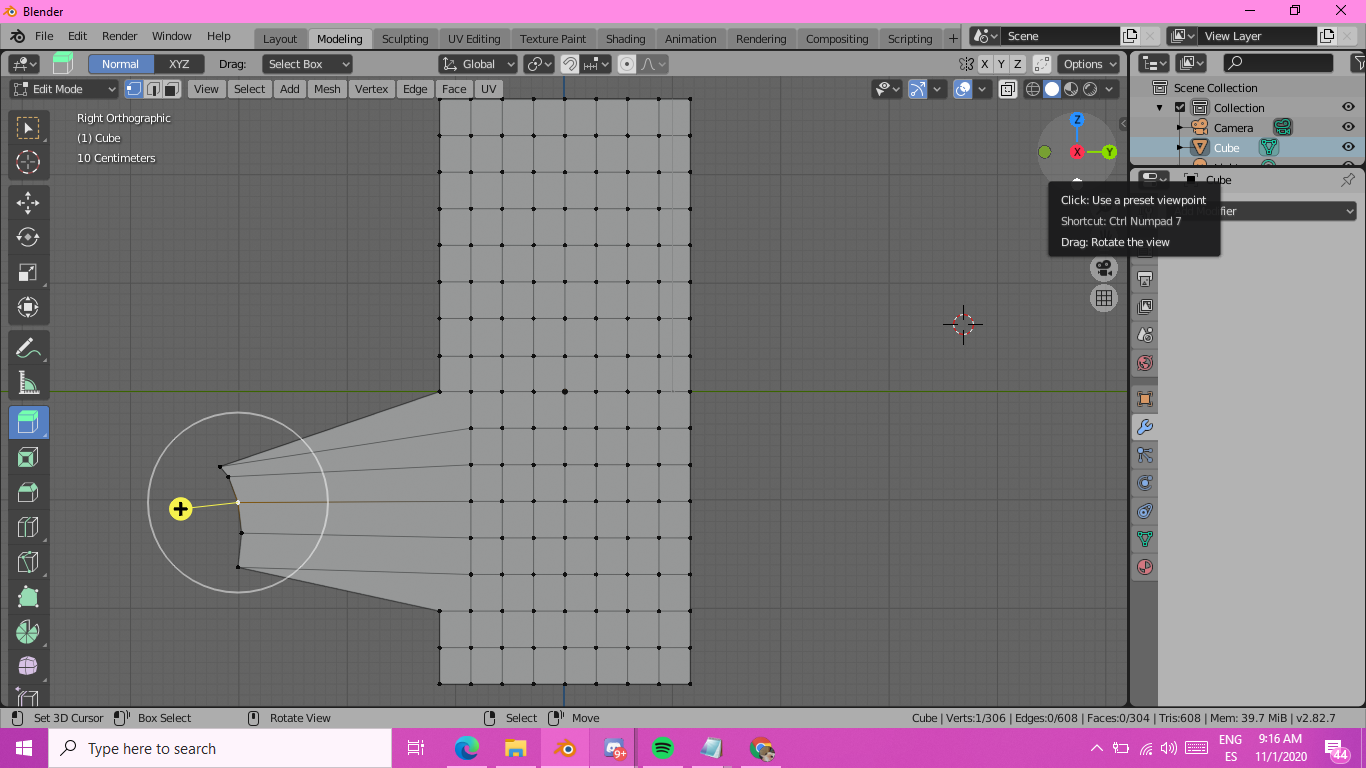The width and height of the screenshot is (1366, 768).
Task: Toggle X axis mesh mirror
Action: (985, 64)
